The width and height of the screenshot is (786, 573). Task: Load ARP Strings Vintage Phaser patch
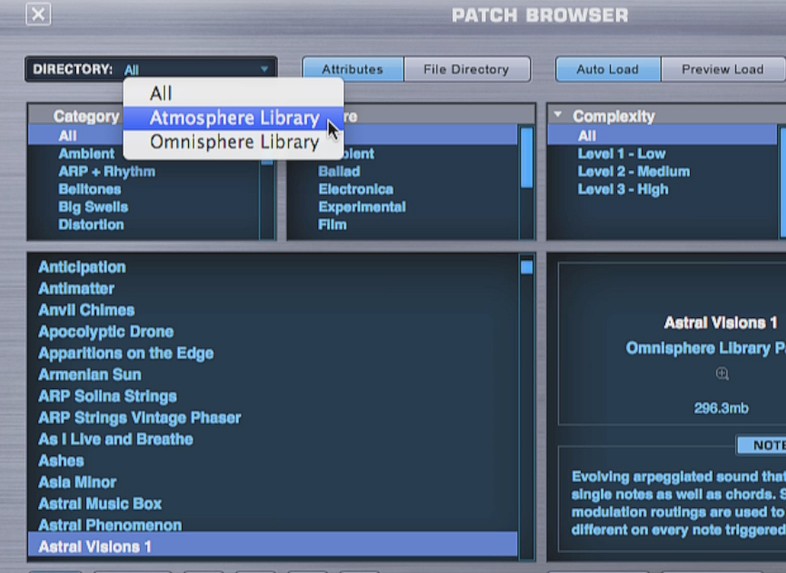pyautogui.click(x=140, y=418)
